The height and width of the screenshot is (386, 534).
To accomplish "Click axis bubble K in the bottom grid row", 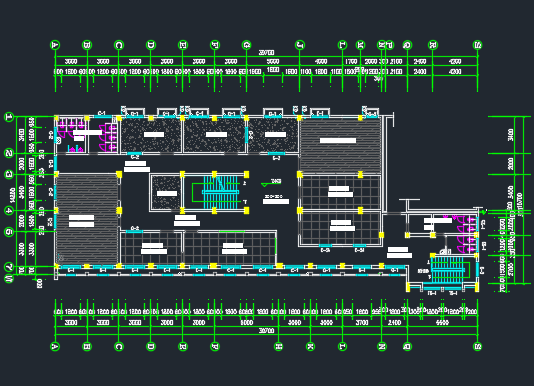I will tap(311, 346).
